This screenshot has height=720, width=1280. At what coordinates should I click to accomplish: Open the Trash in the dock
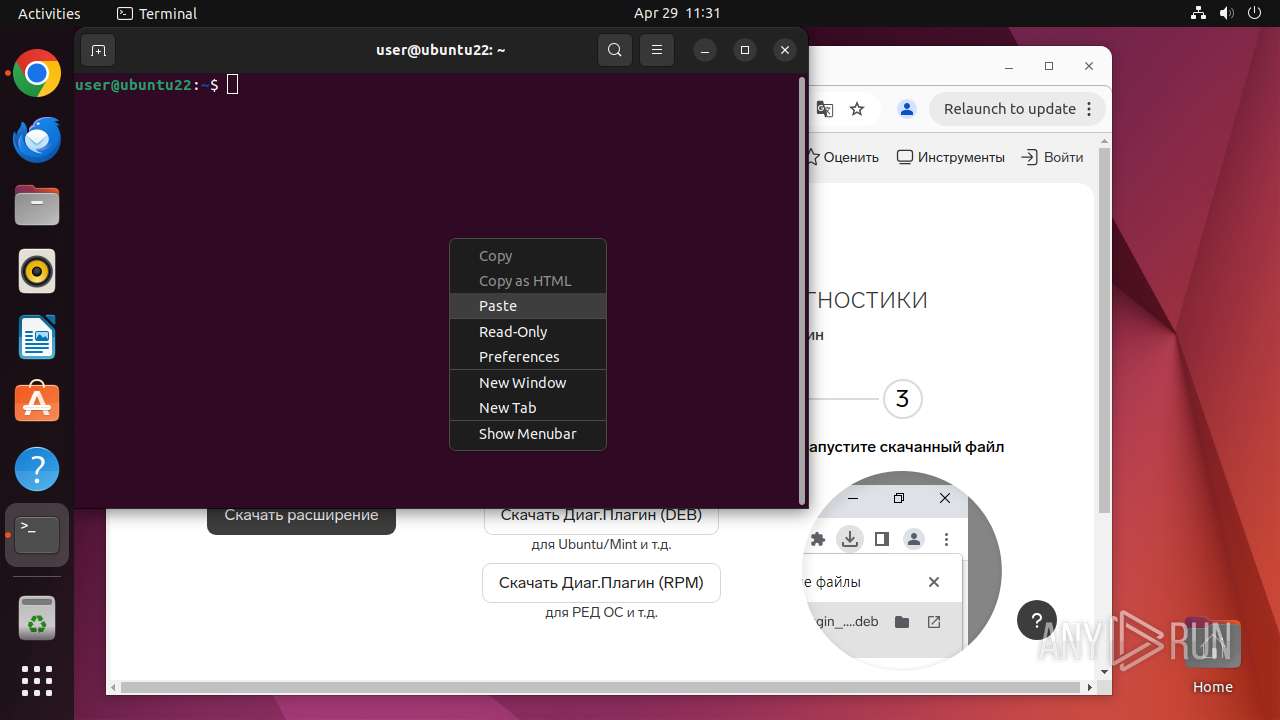[x=37, y=618]
